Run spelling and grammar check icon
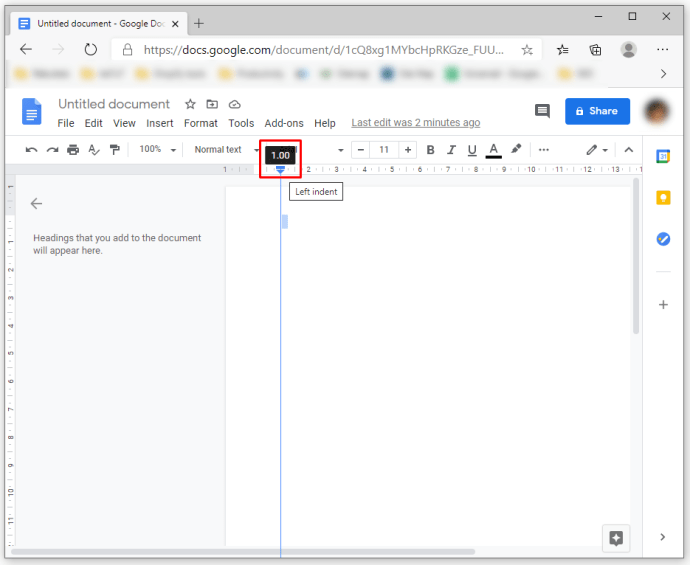The image size is (690, 565). (x=94, y=150)
